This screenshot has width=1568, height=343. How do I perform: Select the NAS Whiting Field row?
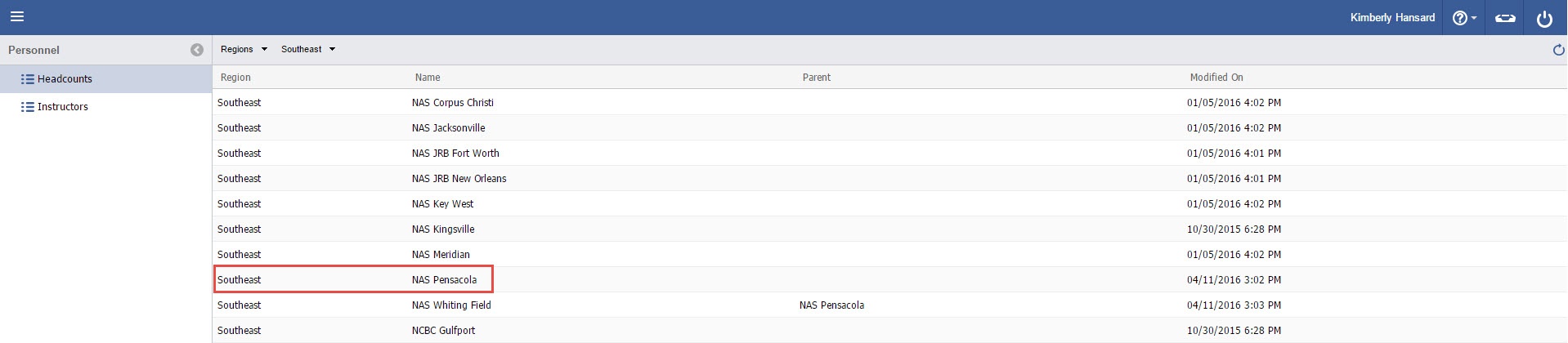451,305
